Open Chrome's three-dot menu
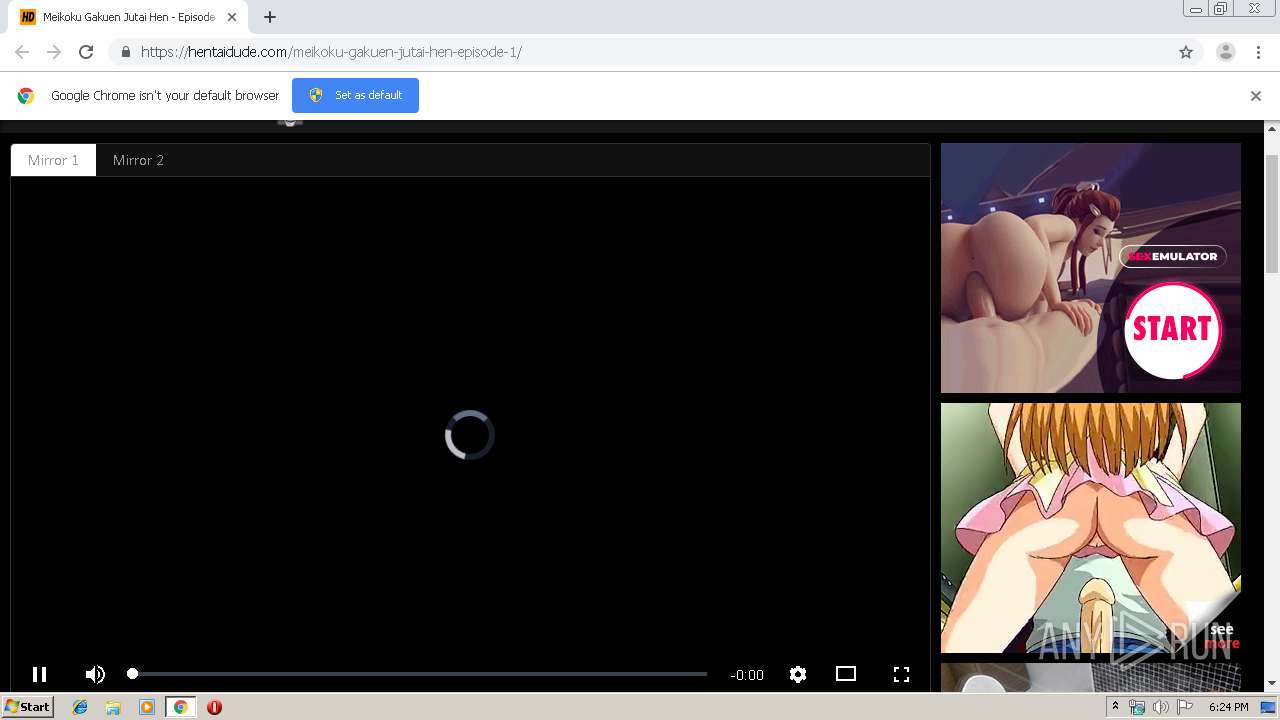 click(1258, 52)
